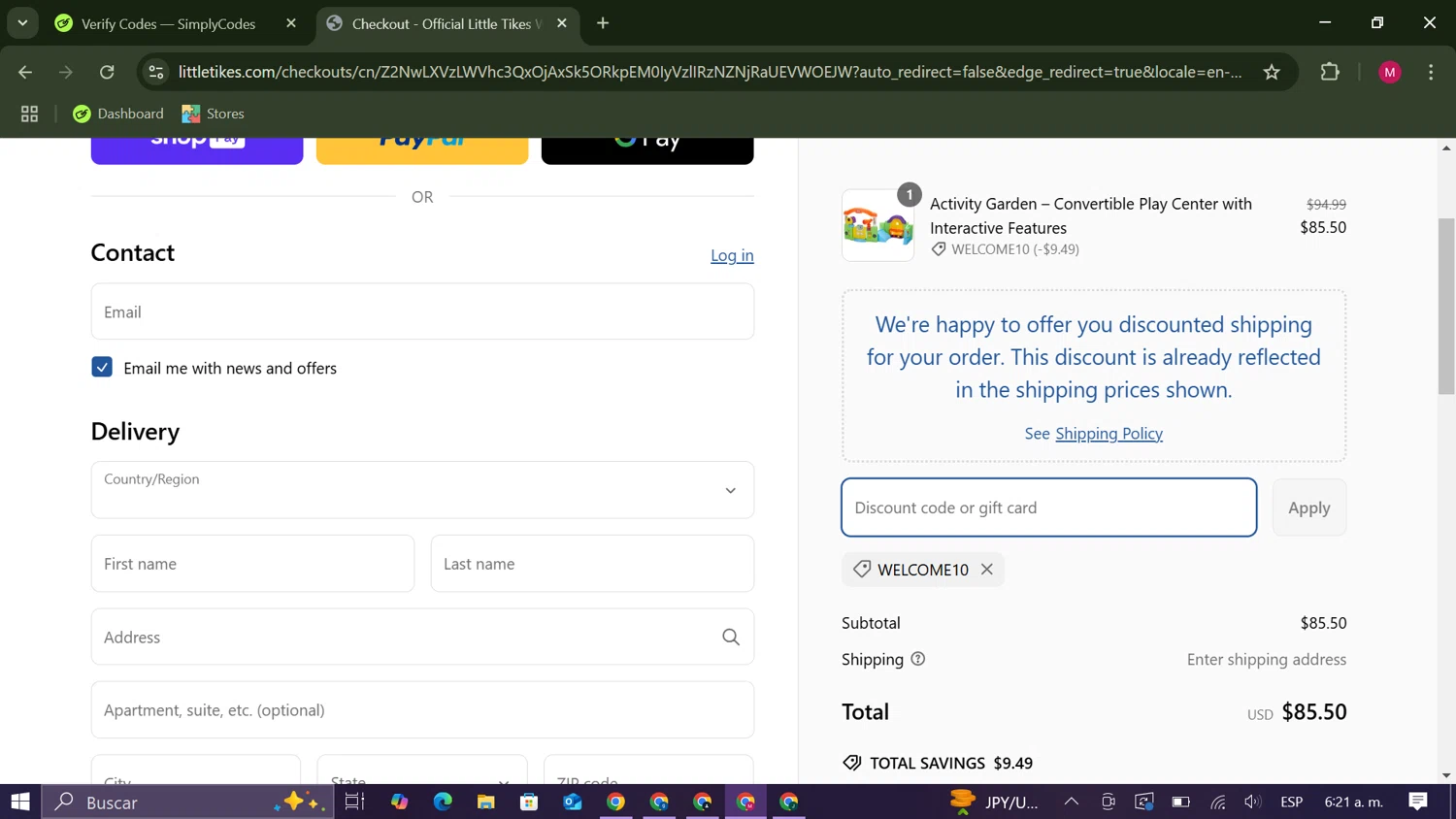1456x819 pixels.
Task: Bookmark this page with the star icon
Action: [1272, 72]
